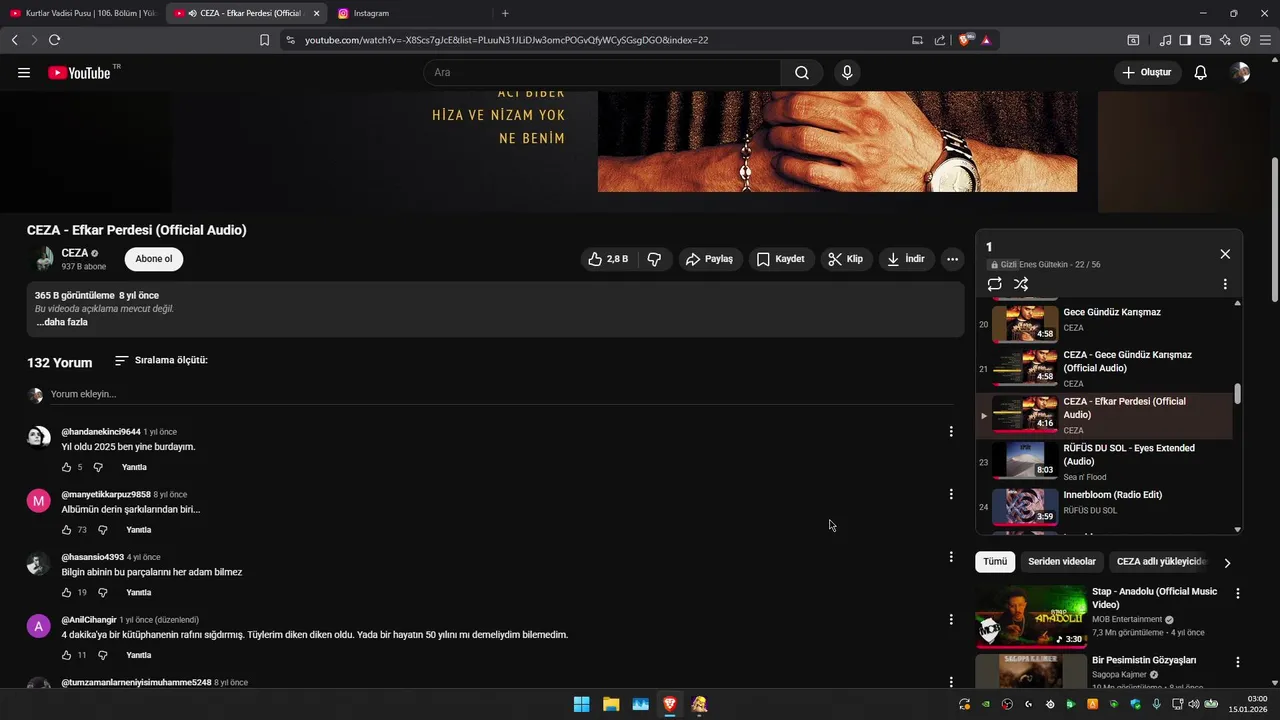Focus the Ara search field
1280x720 pixels.
click(602, 73)
